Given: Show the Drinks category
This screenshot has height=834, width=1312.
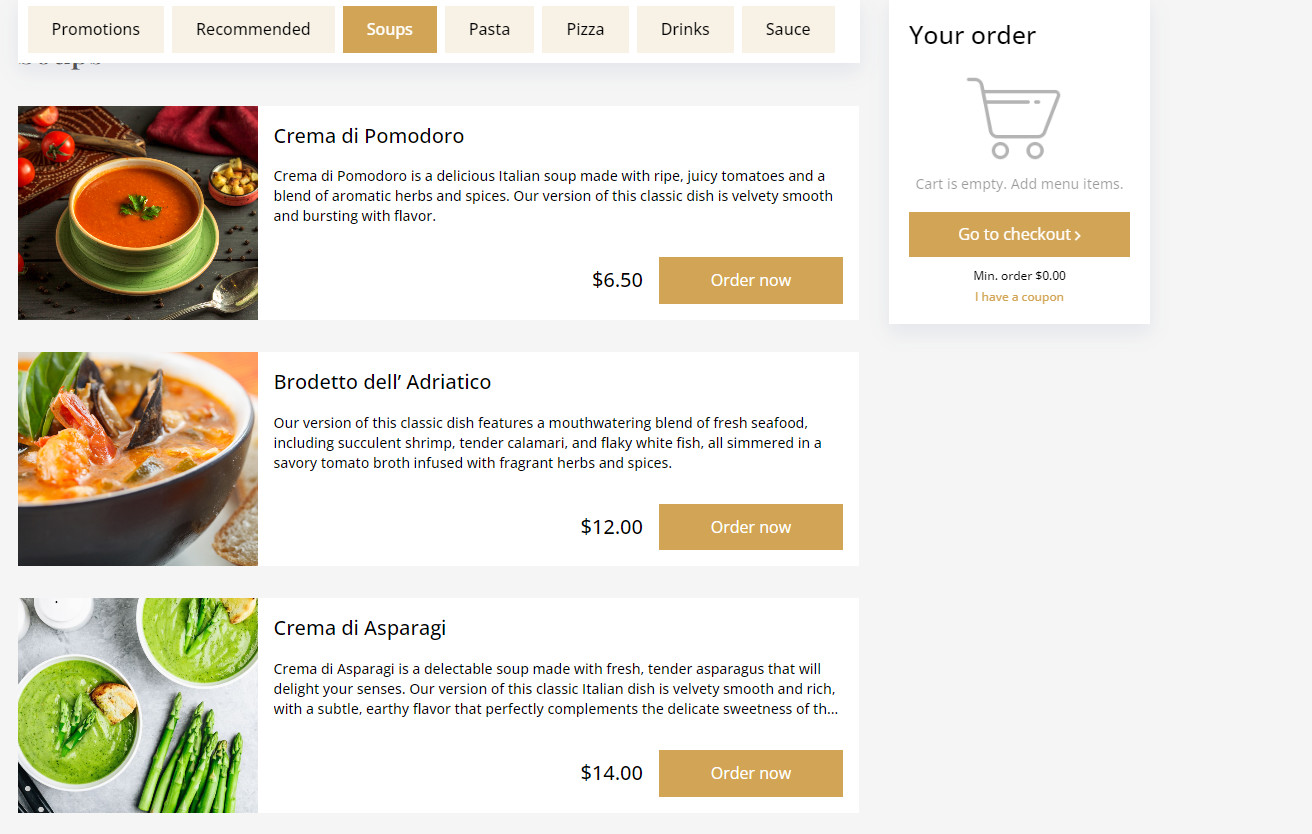Looking at the screenshot, I should click(x=685, y=29).
